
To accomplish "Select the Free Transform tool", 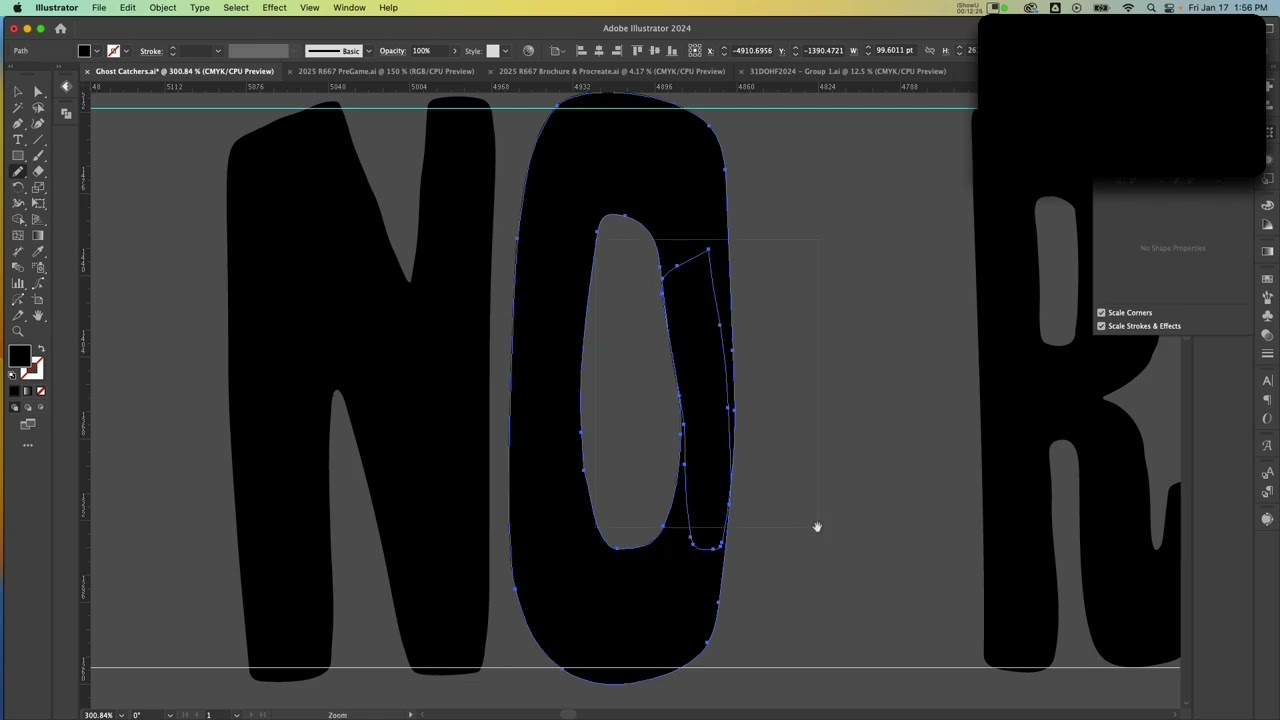I will (38, 203).
